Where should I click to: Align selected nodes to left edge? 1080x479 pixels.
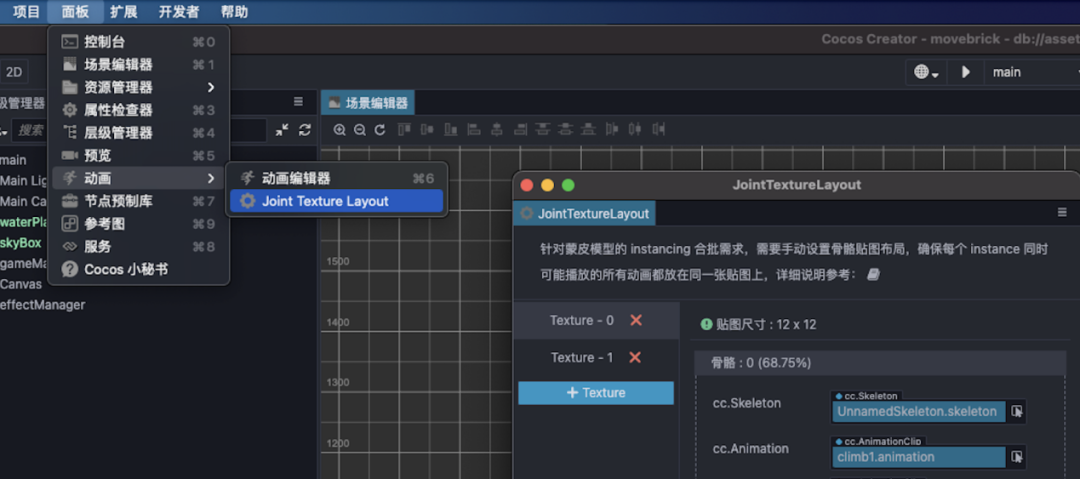coord(474,129)
